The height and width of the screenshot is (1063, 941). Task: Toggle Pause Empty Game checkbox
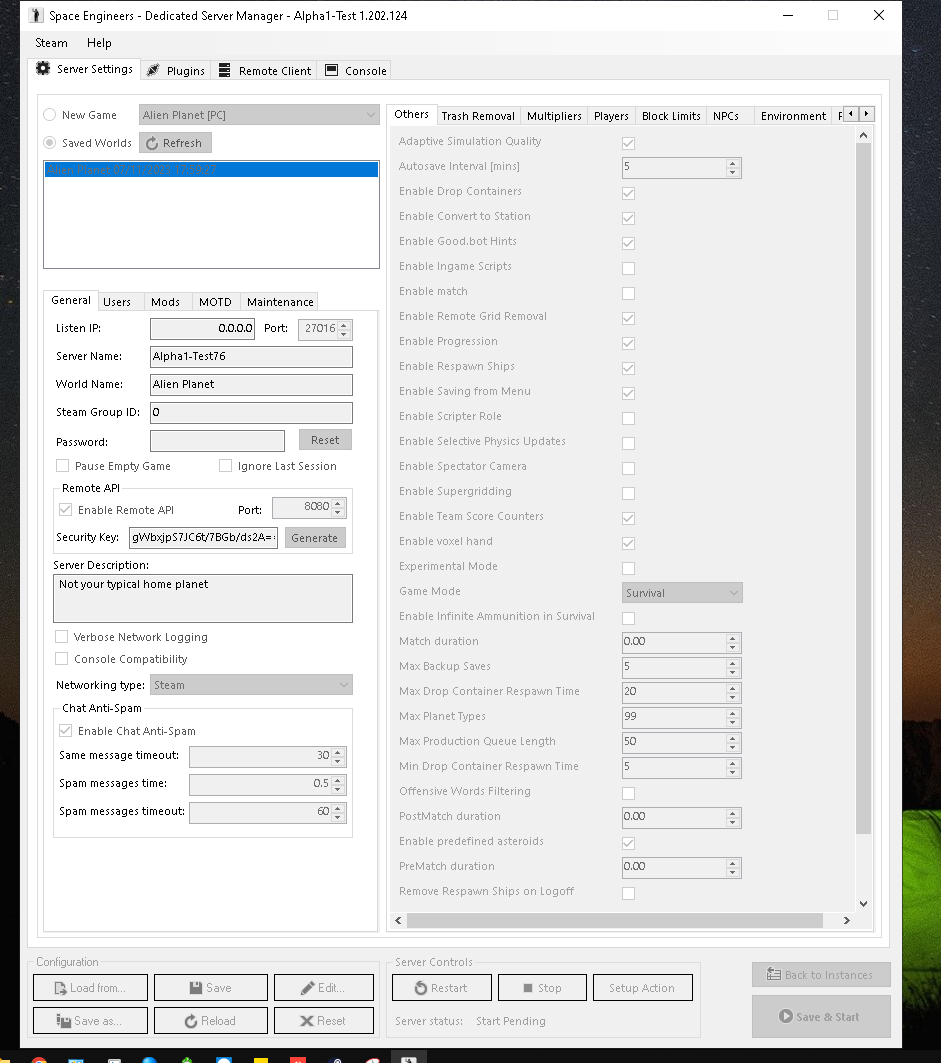[x=63, y=466]
